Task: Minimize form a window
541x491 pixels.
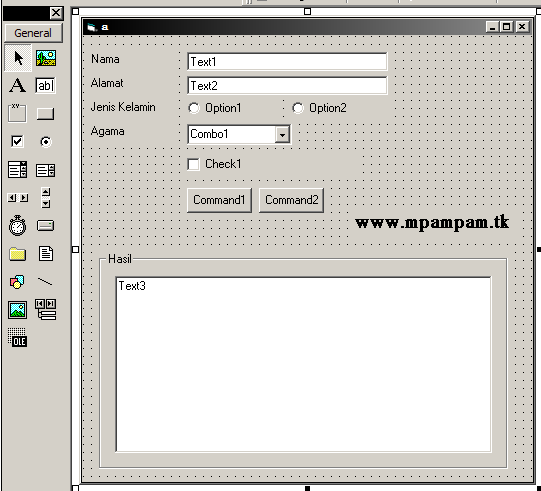Action: tap(492, 27)
